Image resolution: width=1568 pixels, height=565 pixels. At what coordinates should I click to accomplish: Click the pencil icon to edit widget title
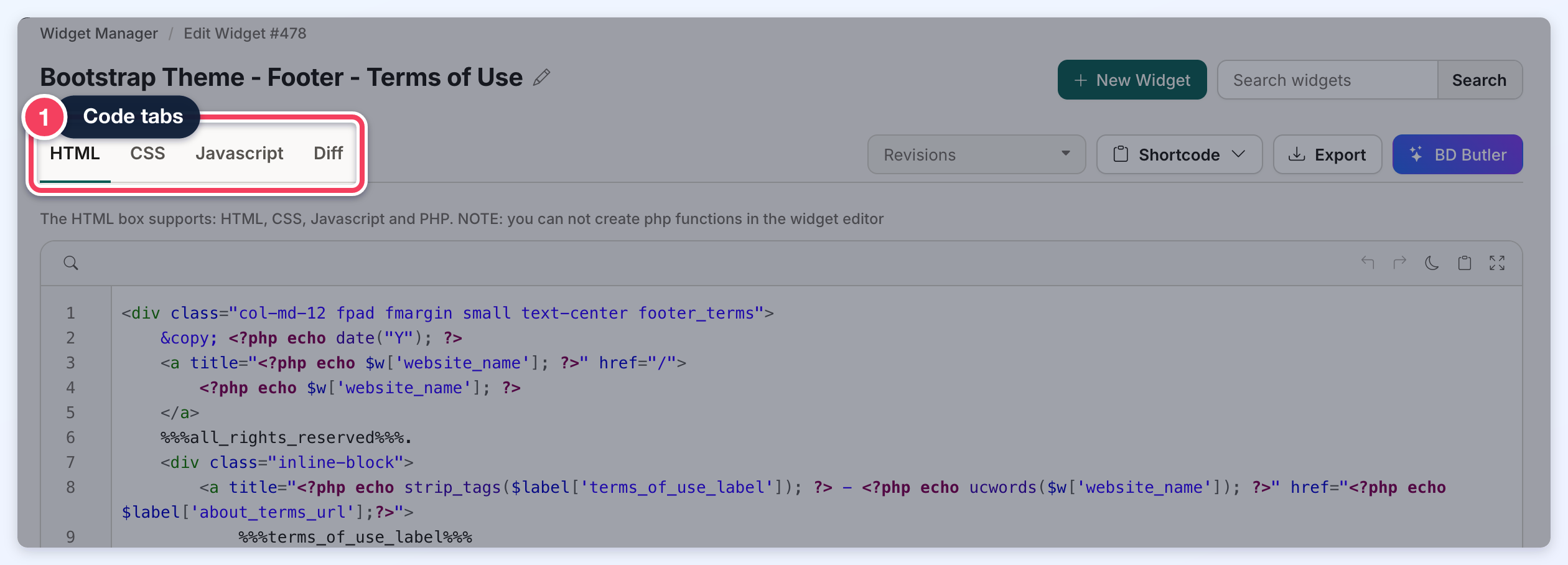(542, 77)
